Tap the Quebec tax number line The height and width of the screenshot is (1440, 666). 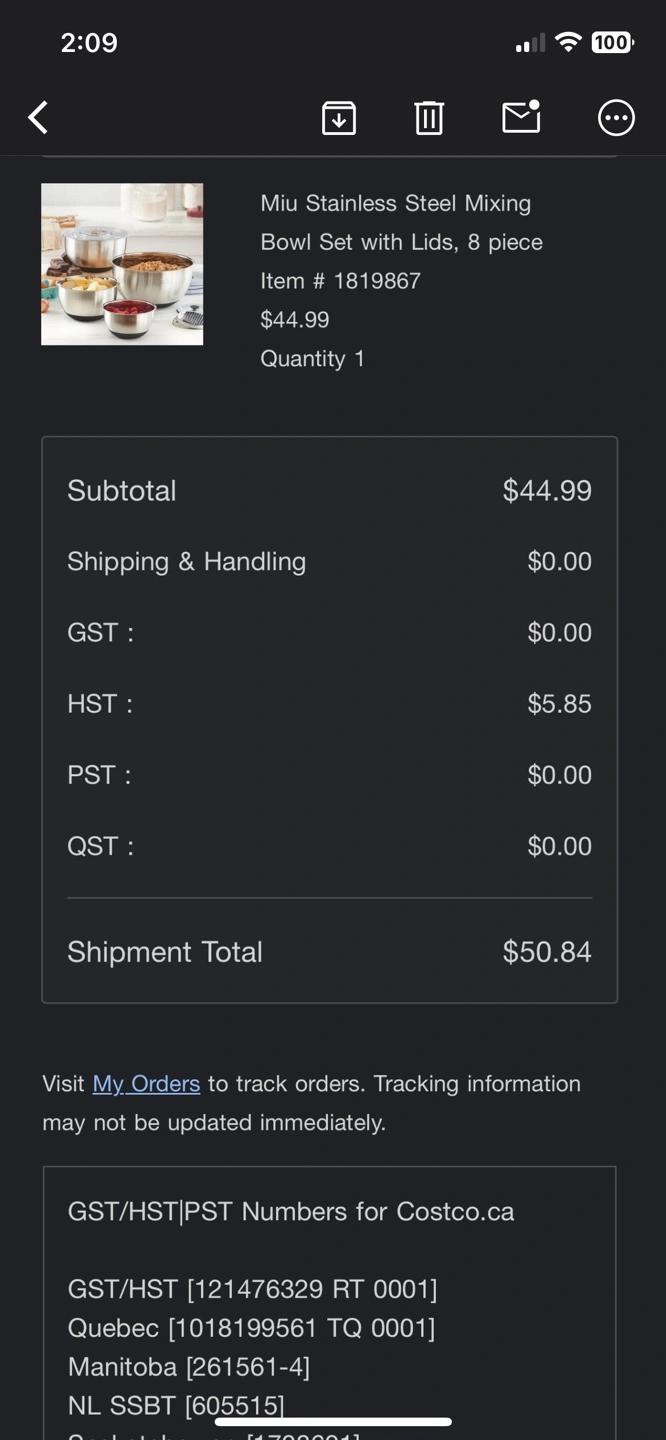coord(251,1328)
